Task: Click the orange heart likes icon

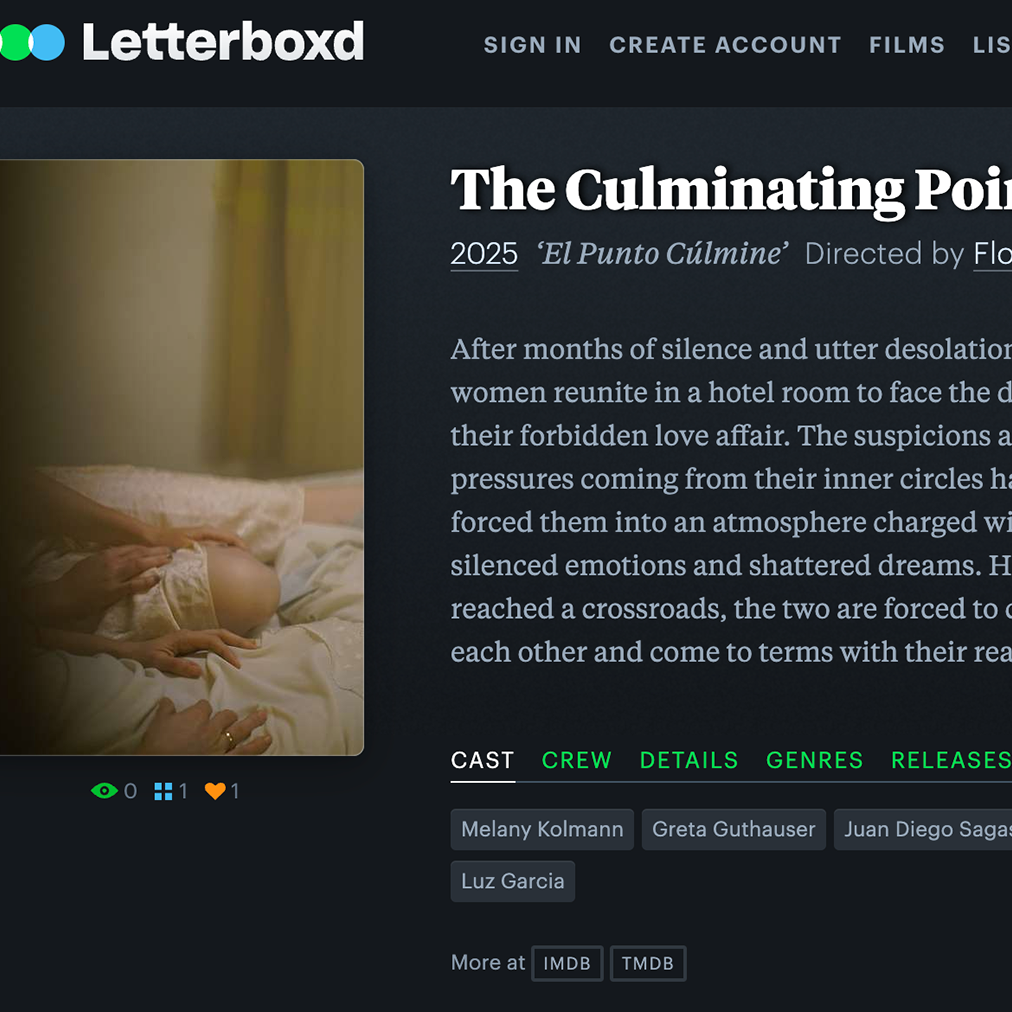Action: tap(215, 791)
